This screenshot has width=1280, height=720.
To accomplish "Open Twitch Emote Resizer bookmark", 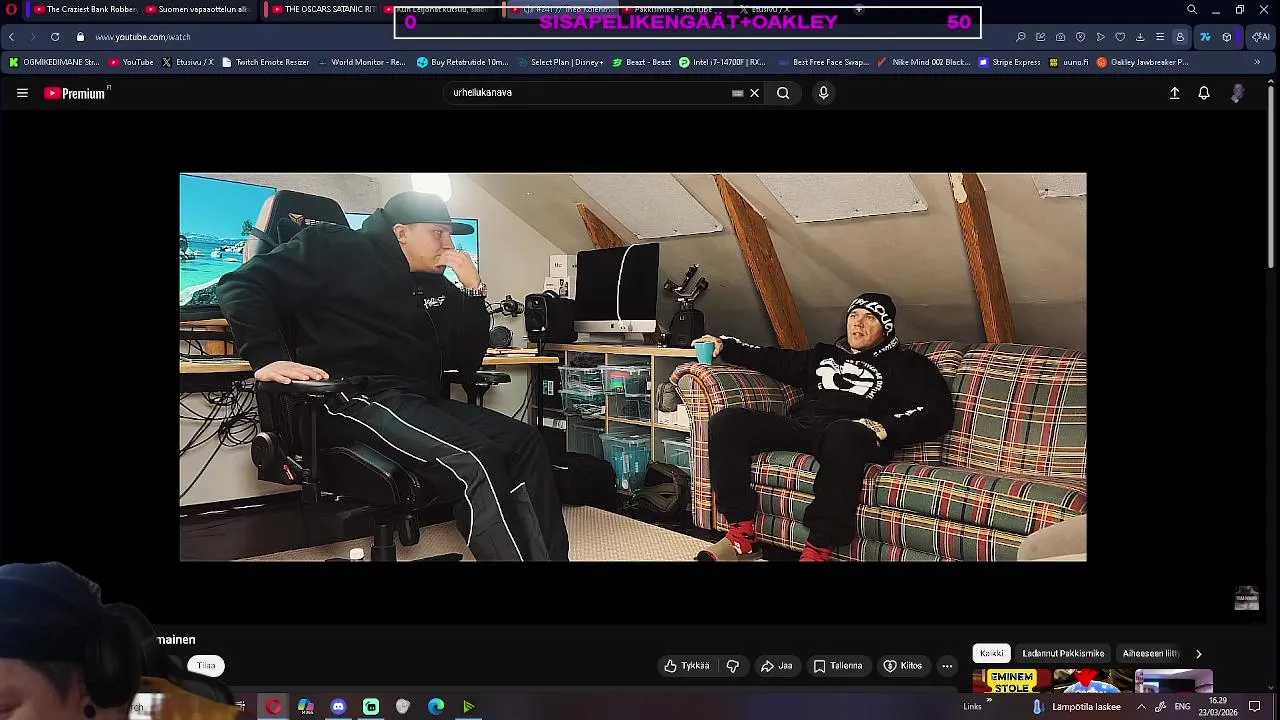I will [265, 62].
